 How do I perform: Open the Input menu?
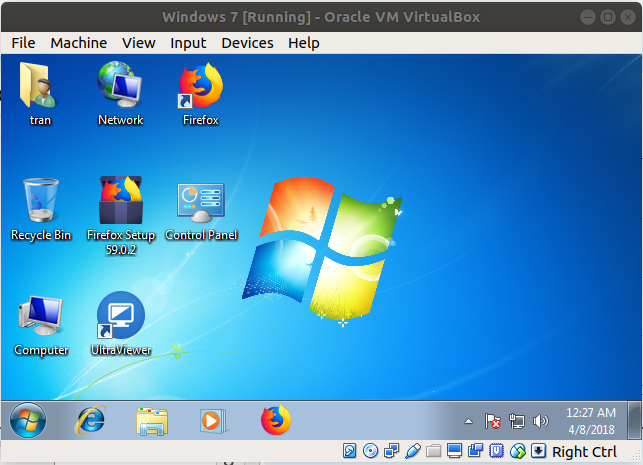(188, 43)
